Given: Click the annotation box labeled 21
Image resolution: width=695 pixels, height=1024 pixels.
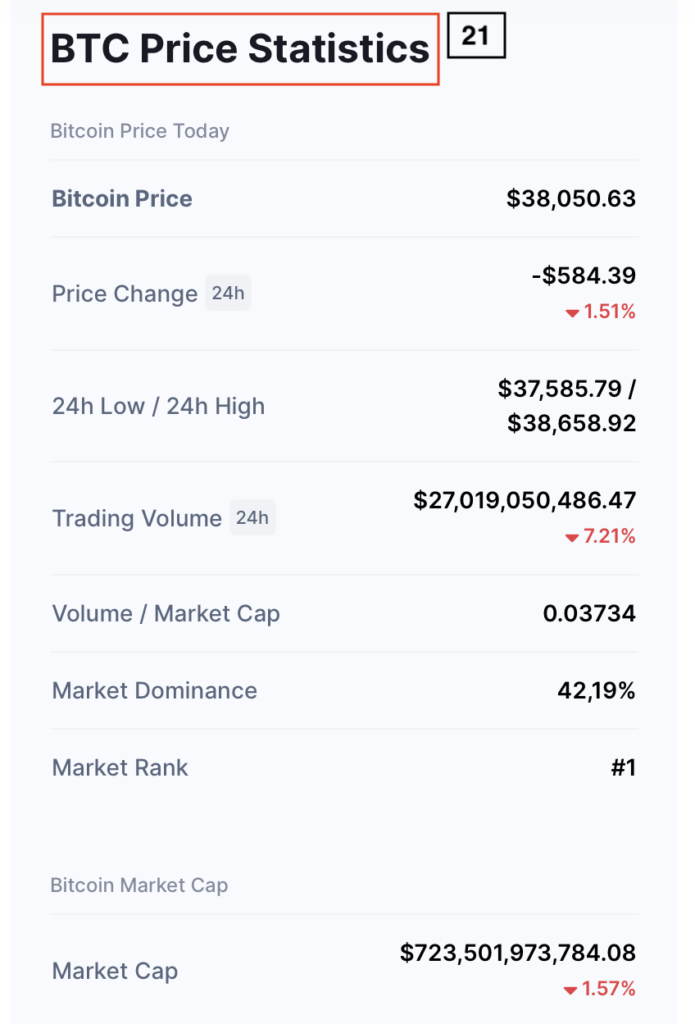Looking at the screenshot, I should click(x=476, y=35).
